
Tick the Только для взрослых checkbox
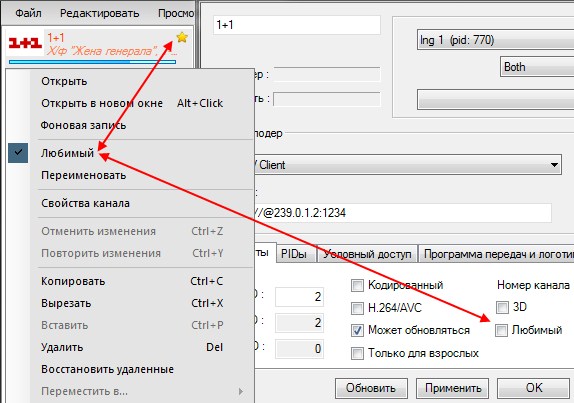[357, 353]
